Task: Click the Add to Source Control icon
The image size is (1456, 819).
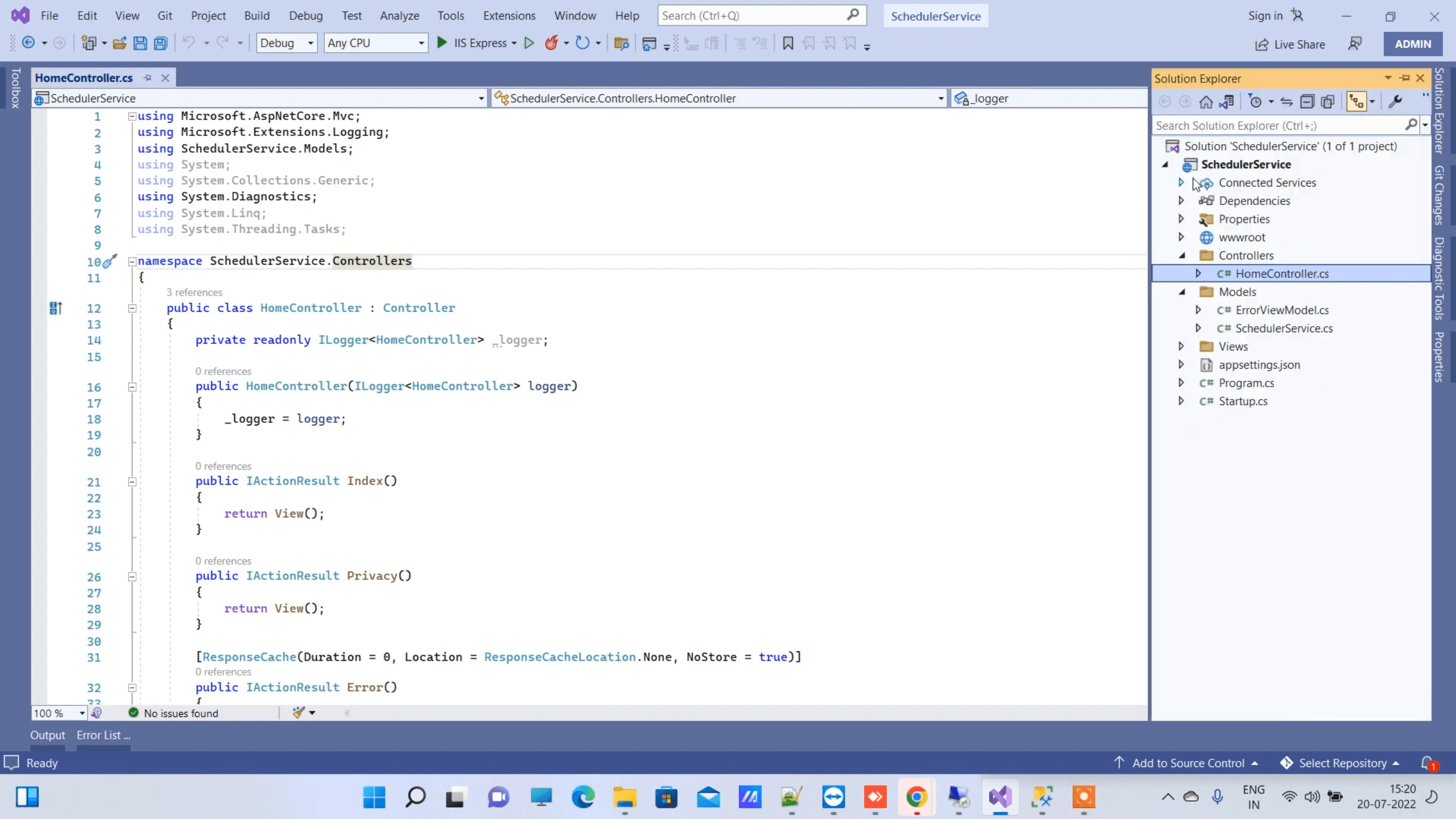Action: point(1119,763)
